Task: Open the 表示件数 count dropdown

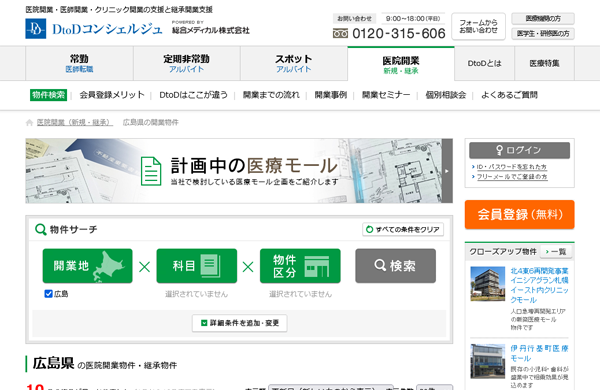Action: (434, 387)
